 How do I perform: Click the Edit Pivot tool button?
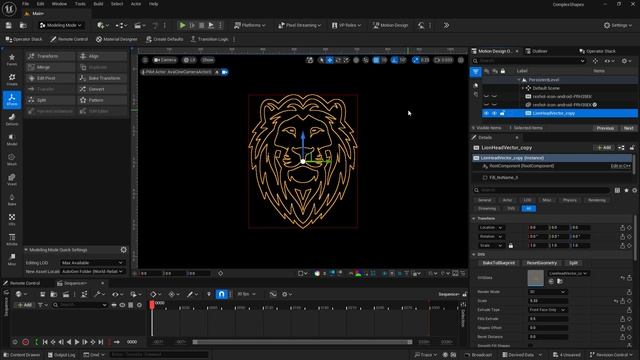coord(51,78)
